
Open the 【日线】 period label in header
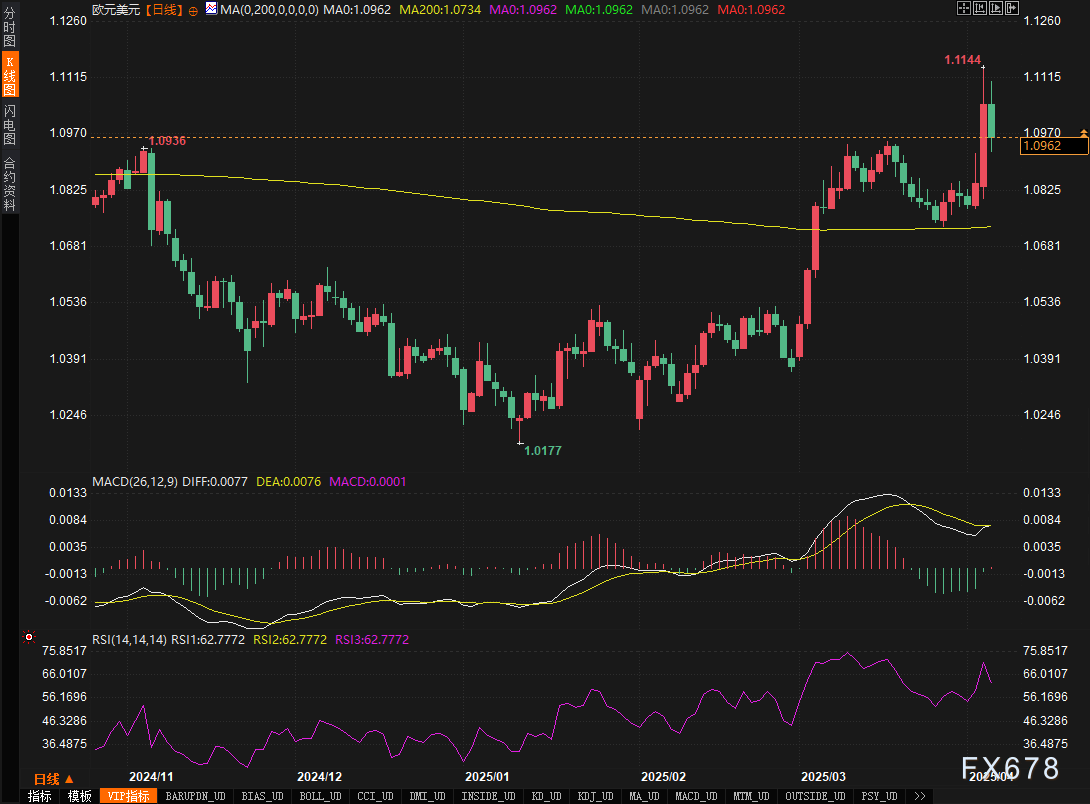pos(162,9)
